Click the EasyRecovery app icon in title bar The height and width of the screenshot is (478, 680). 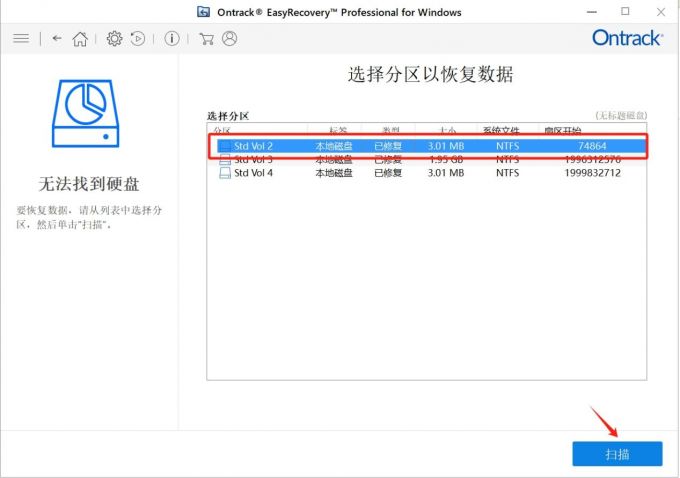(x=203, y=12)
